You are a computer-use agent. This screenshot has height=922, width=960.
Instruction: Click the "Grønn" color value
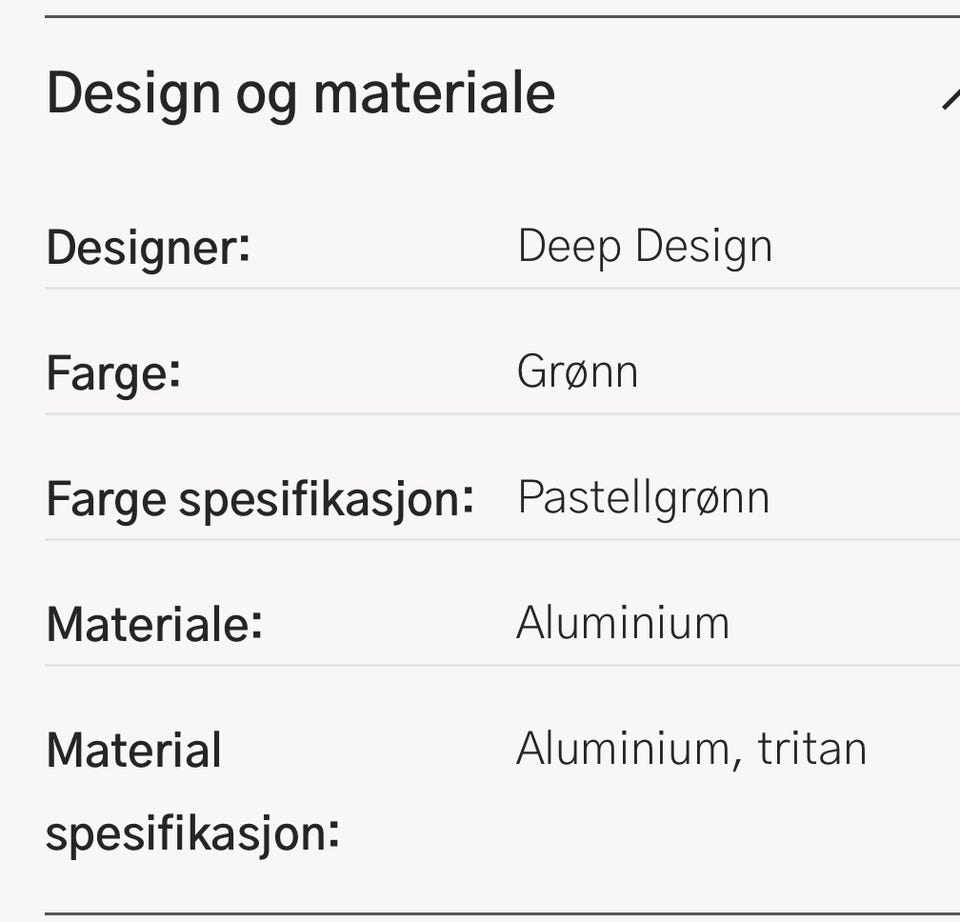577,372
